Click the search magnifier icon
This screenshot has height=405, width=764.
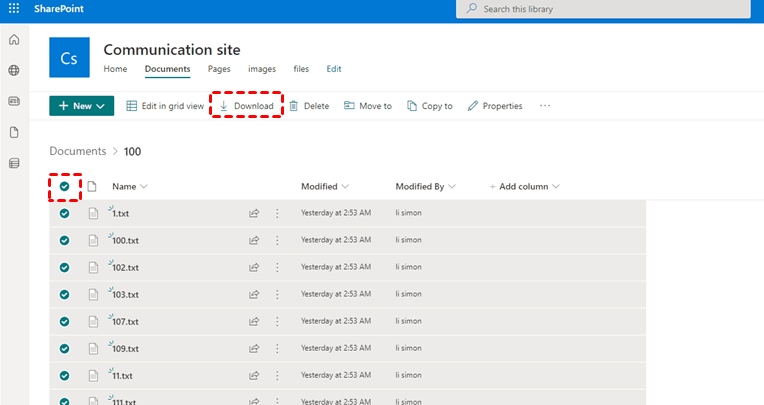pos(472,8)
